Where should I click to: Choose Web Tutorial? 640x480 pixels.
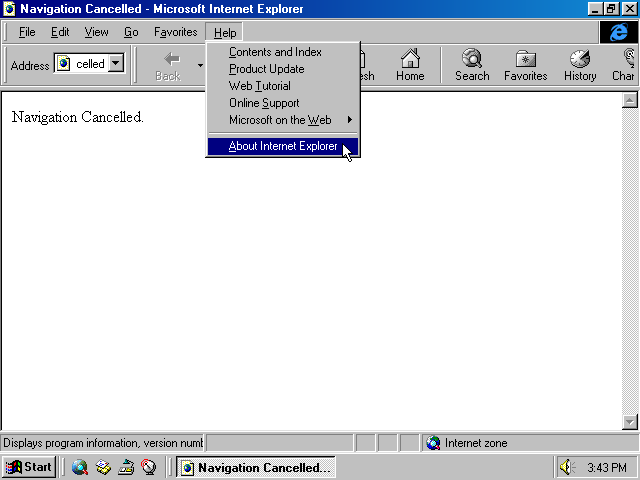[x=283, y=86]
